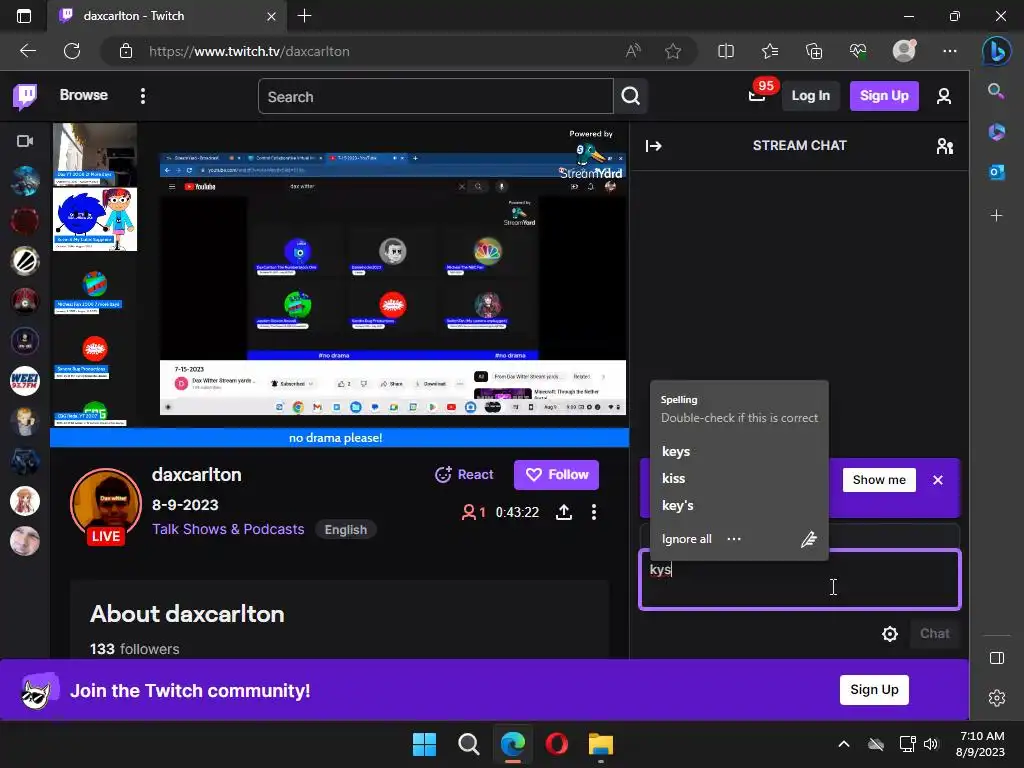1024x768 pixels.
Task: Open the user profile menu icon
Action: tap(943, 97)
